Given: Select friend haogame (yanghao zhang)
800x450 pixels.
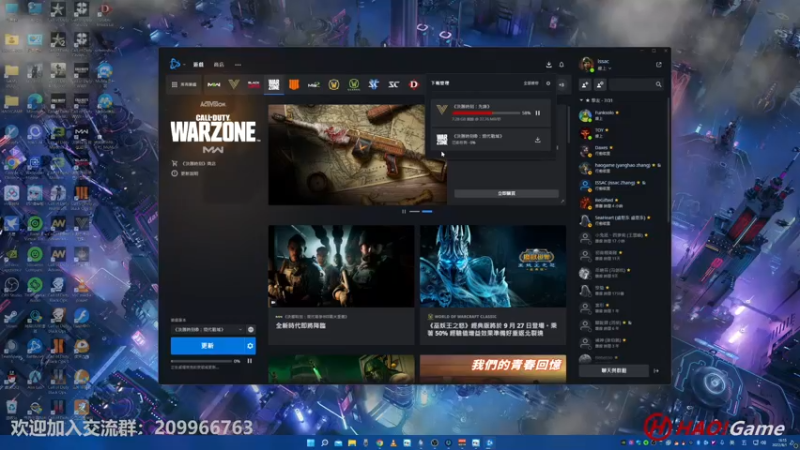Looking at the screenshot, I should [x=620, y=168].
